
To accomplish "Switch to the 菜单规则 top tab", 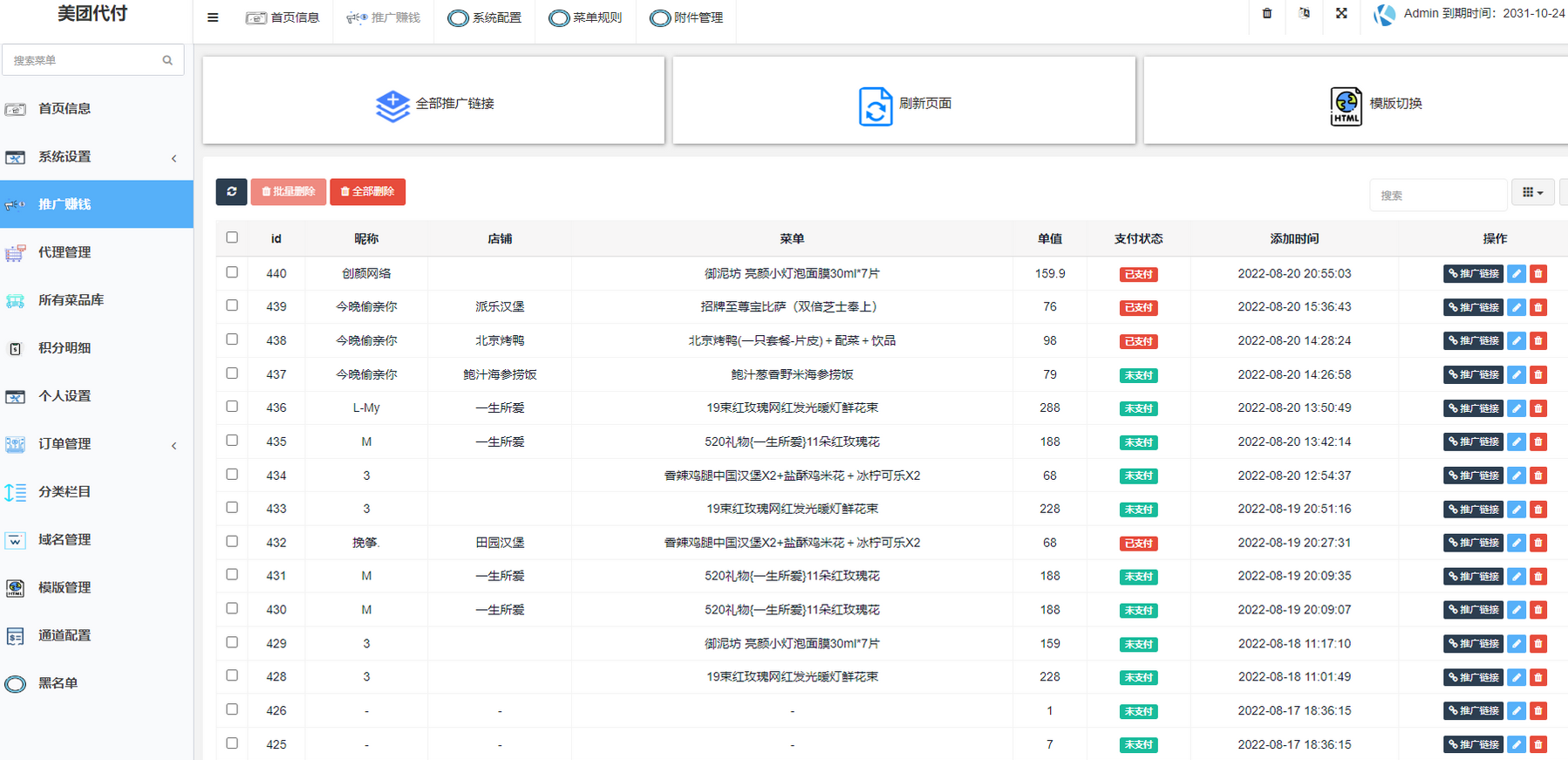I will [x=584, y=17].
